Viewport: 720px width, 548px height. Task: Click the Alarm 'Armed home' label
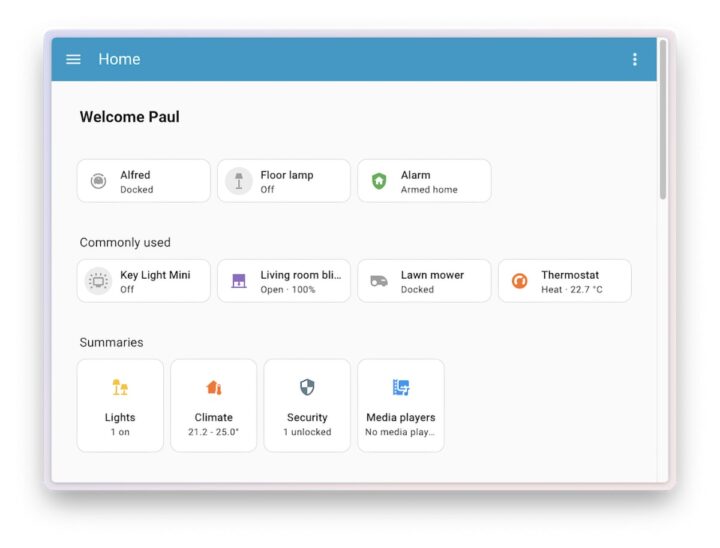pos(429,189)
